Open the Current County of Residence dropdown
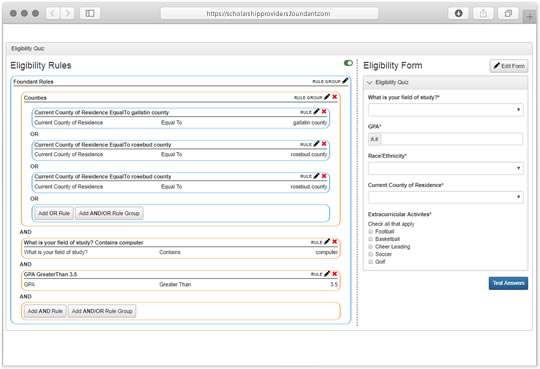The height and width of the screenshot is (369, 540). click(446, 197)
